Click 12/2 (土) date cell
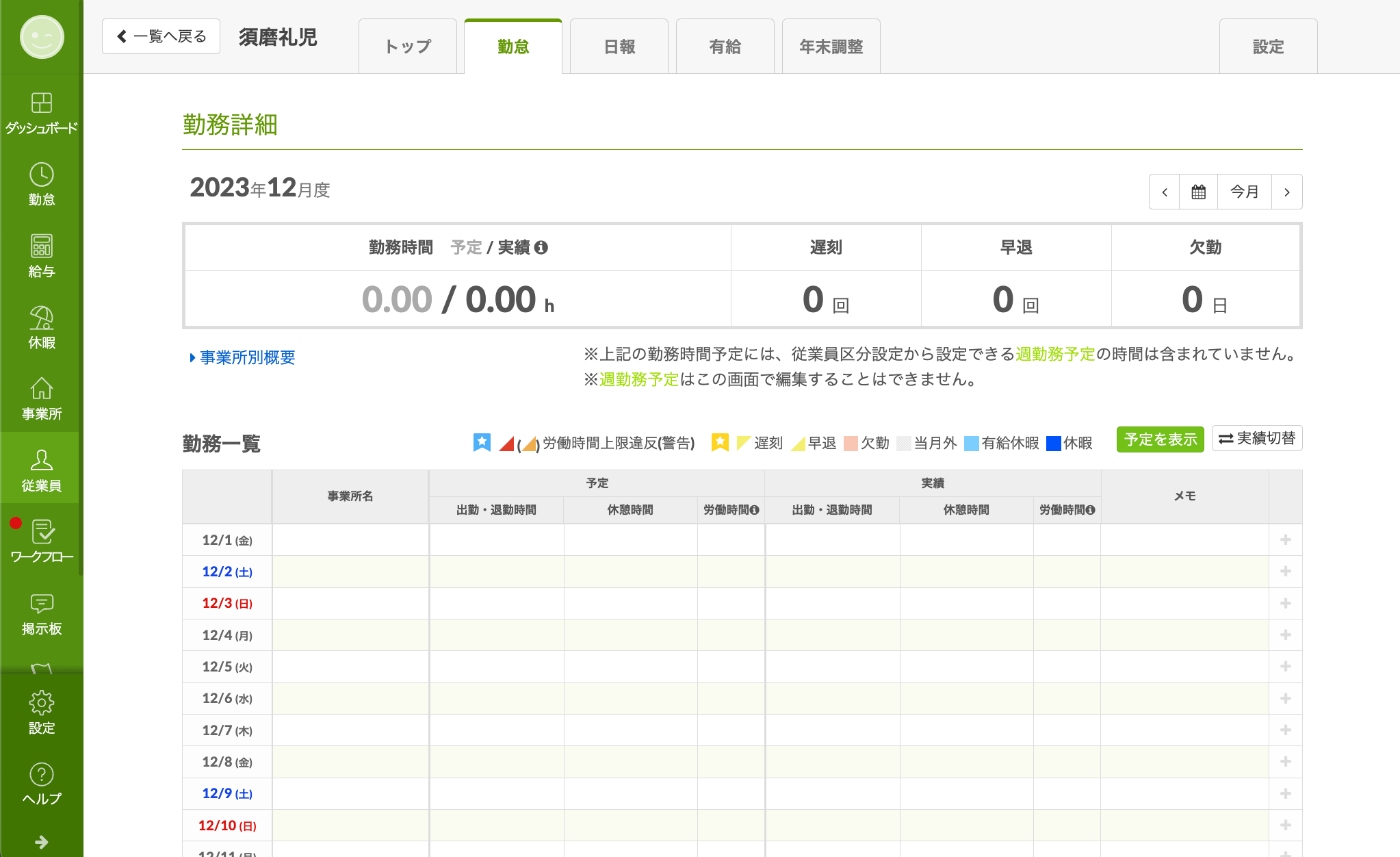1400x857 pixels. tap(227, 572)
